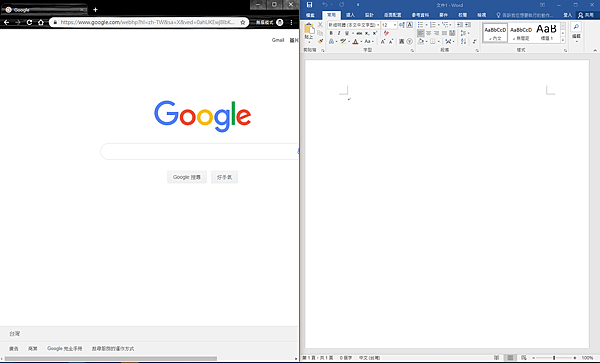
Task: Switch to the Design tab in Word
Action: click(369, 15)
